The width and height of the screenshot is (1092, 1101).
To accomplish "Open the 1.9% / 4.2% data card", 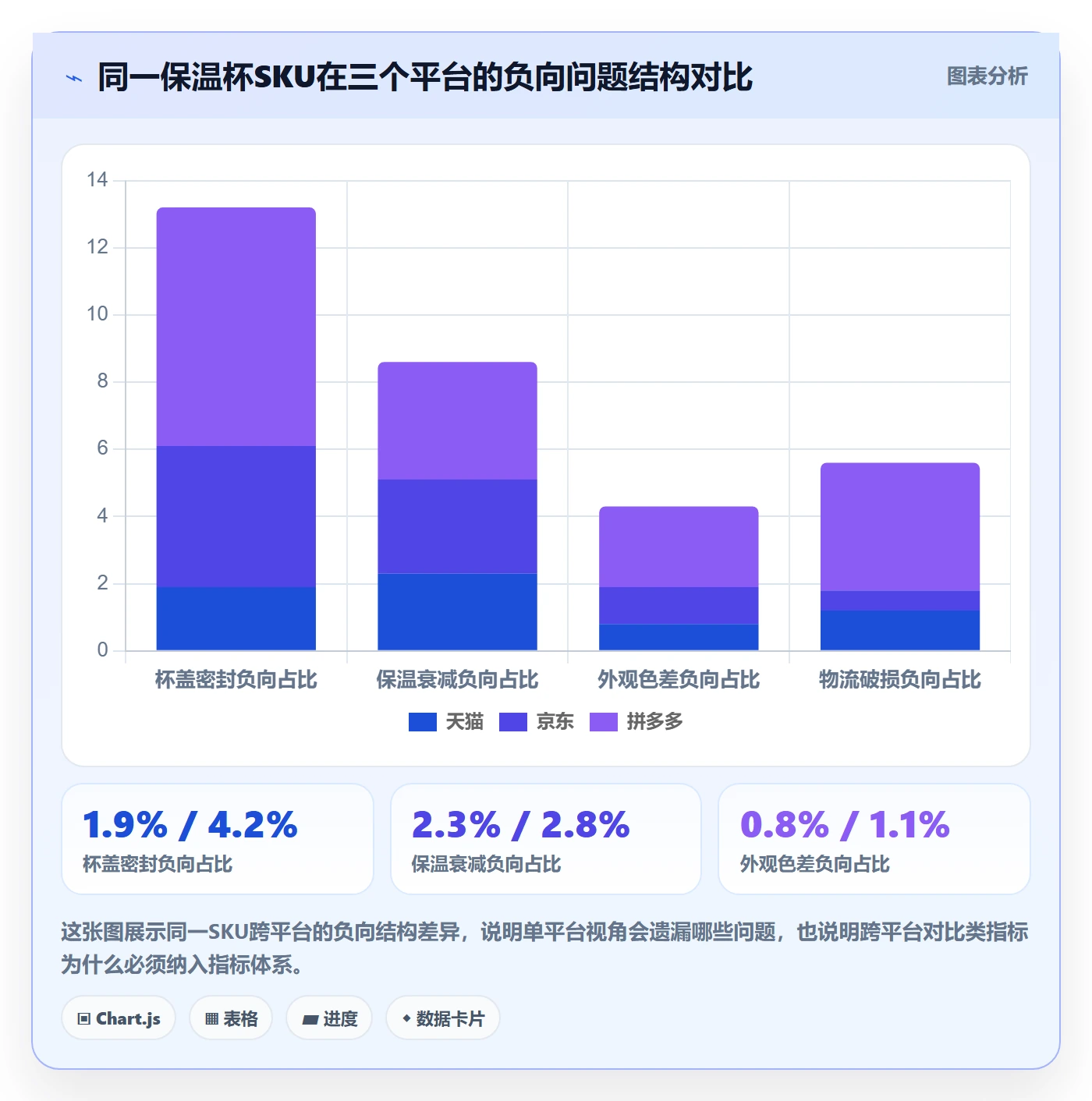I will coord(218,839).
